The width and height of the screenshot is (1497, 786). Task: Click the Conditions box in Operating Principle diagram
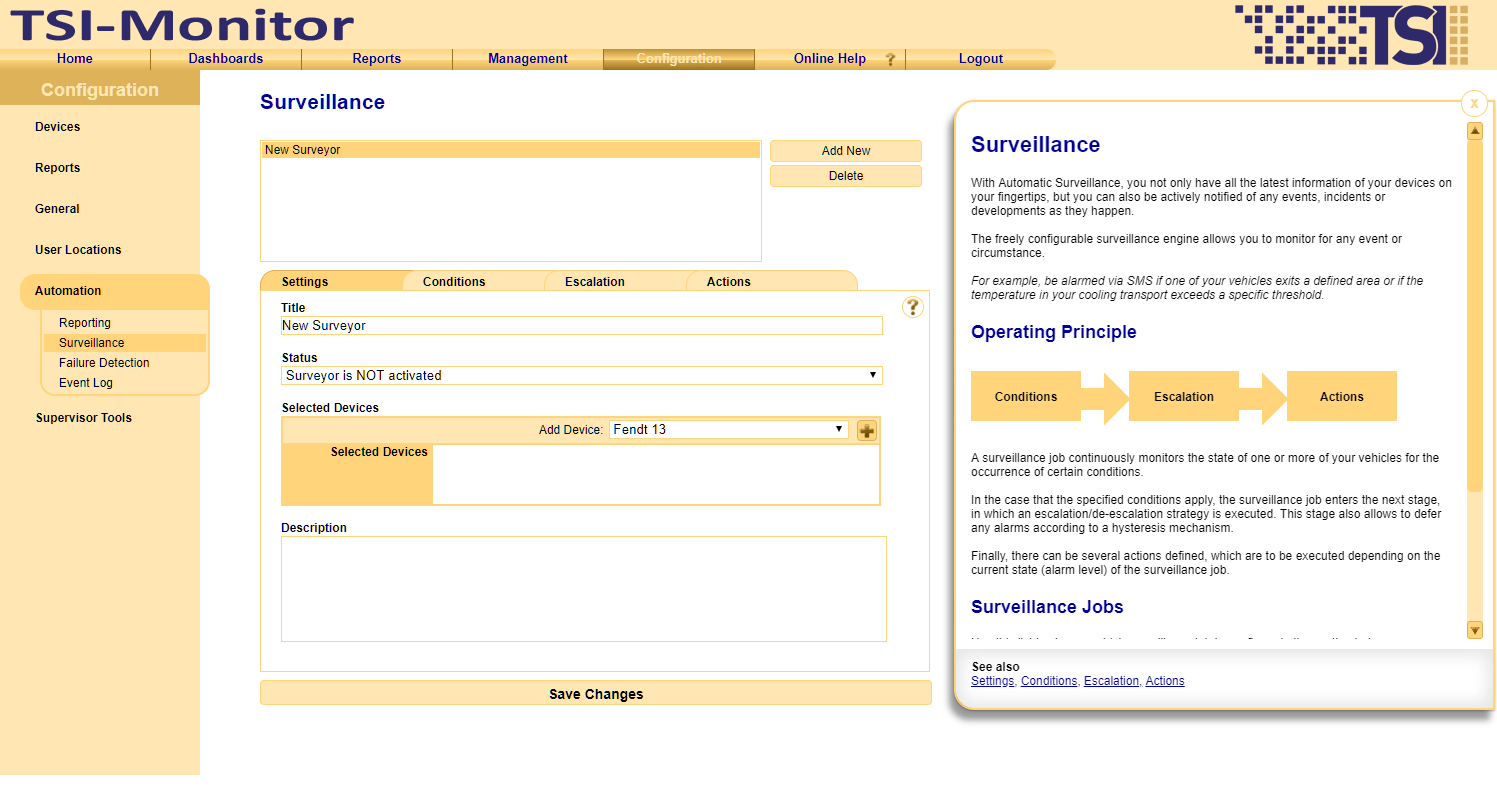[1026, 396]
